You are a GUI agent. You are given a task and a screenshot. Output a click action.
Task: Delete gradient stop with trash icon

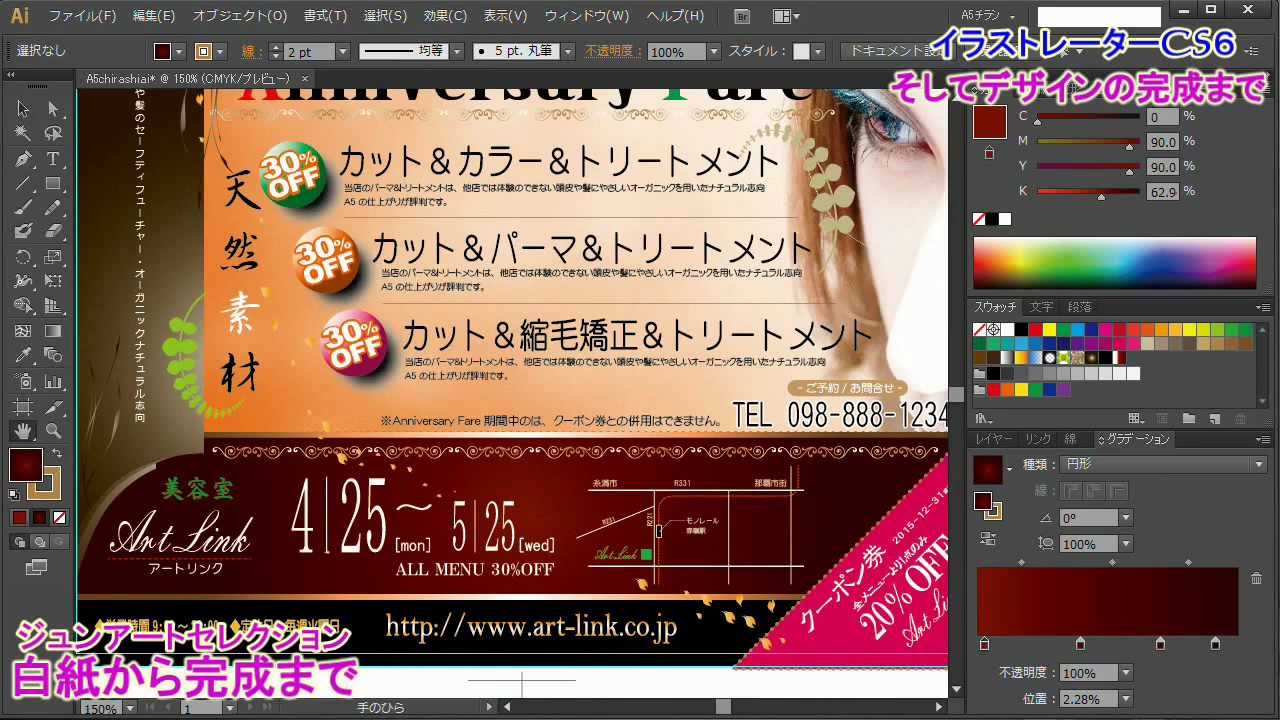click(1256, 578)
